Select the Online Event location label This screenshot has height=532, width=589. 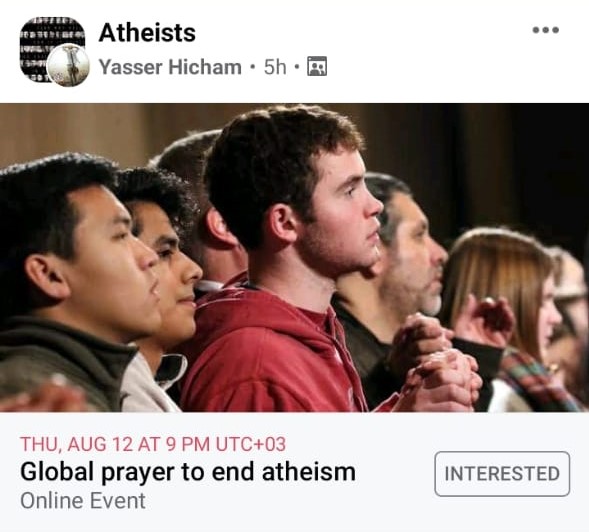83,501
